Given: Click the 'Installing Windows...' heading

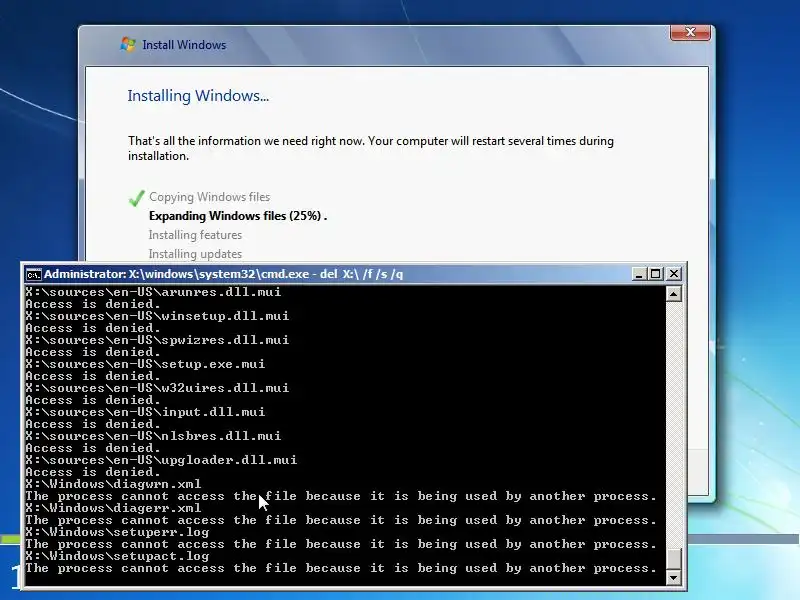Looking at the screenshot, I should click(x=198, y=96).
